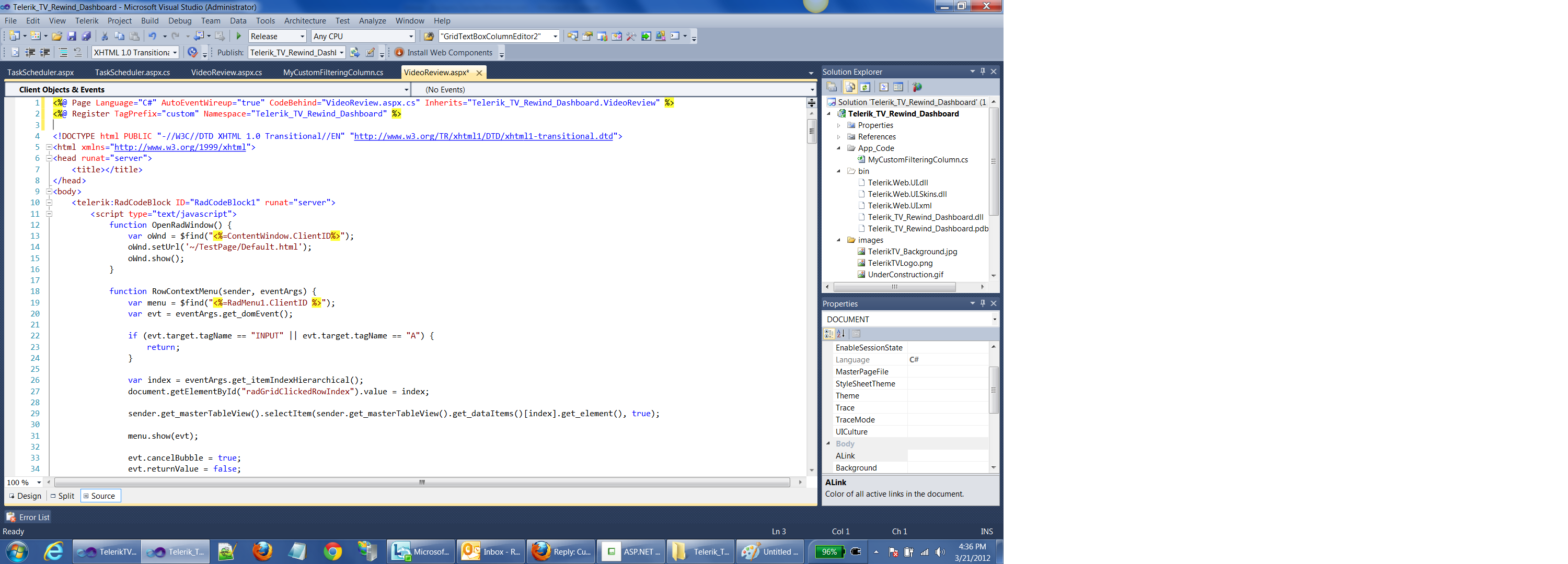The image size is (1568, 564).
Task: Click the Save All toolbar icon
Action: pos(86,37)
